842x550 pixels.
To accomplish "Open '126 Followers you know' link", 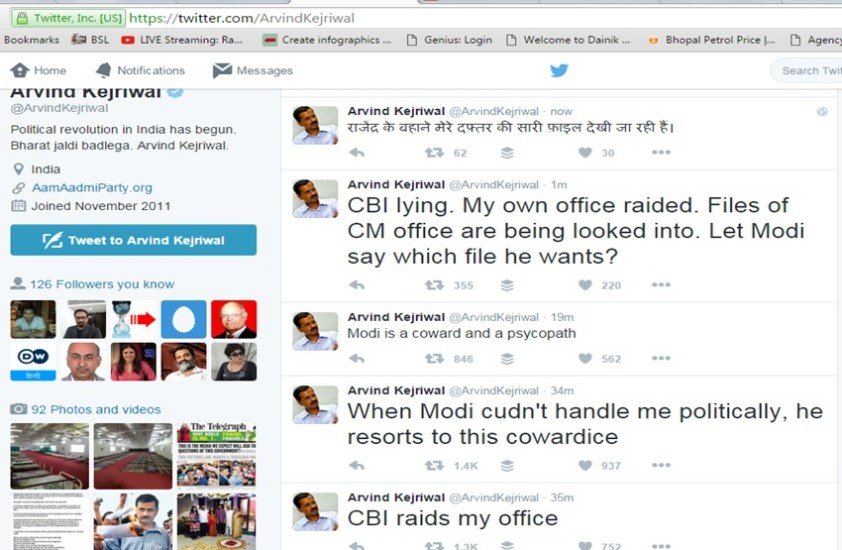I will coord(102,284).
